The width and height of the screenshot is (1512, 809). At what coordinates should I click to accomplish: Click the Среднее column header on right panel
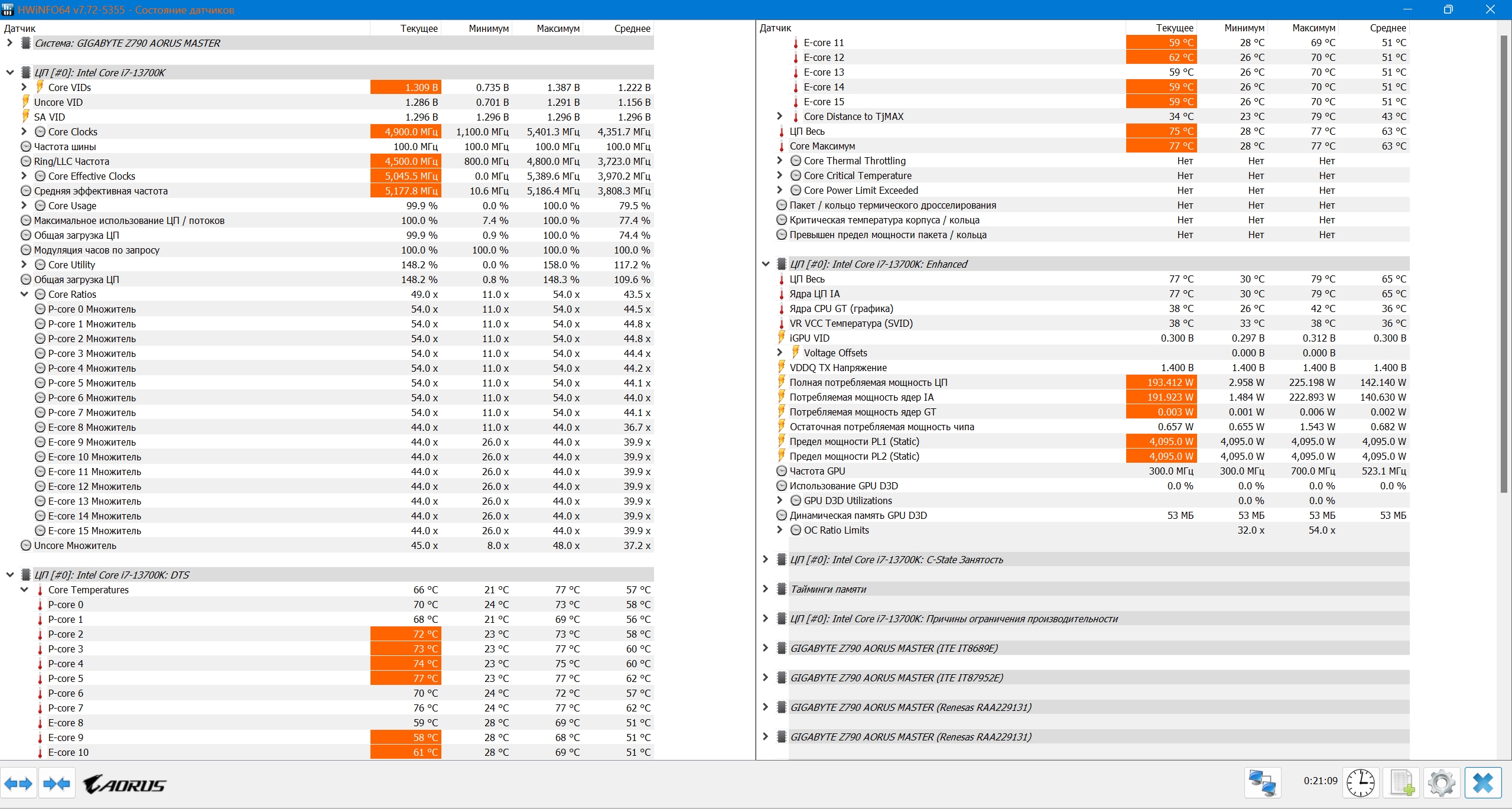click(1387, 28)
